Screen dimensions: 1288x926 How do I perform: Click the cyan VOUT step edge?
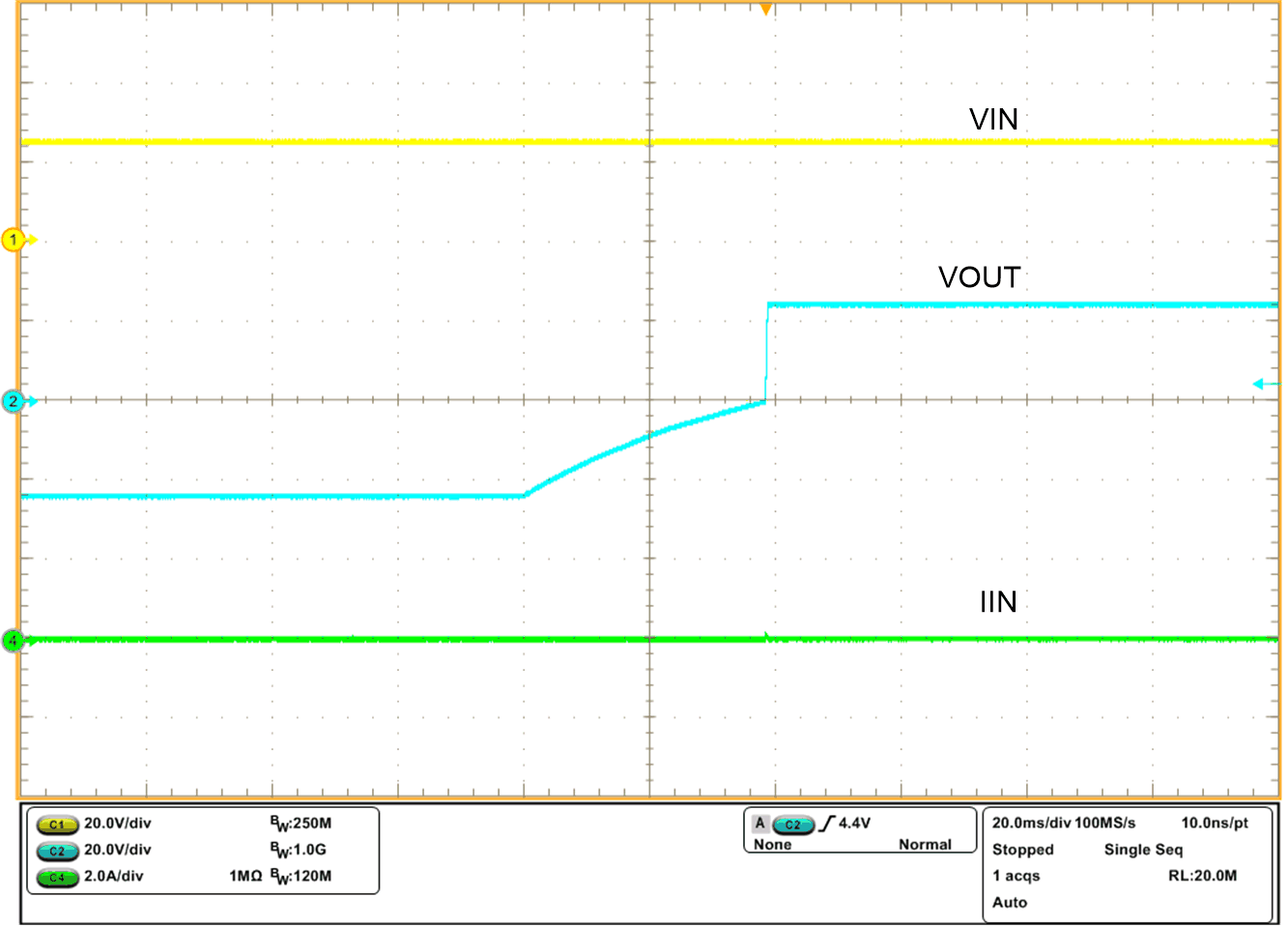[766, 353]
